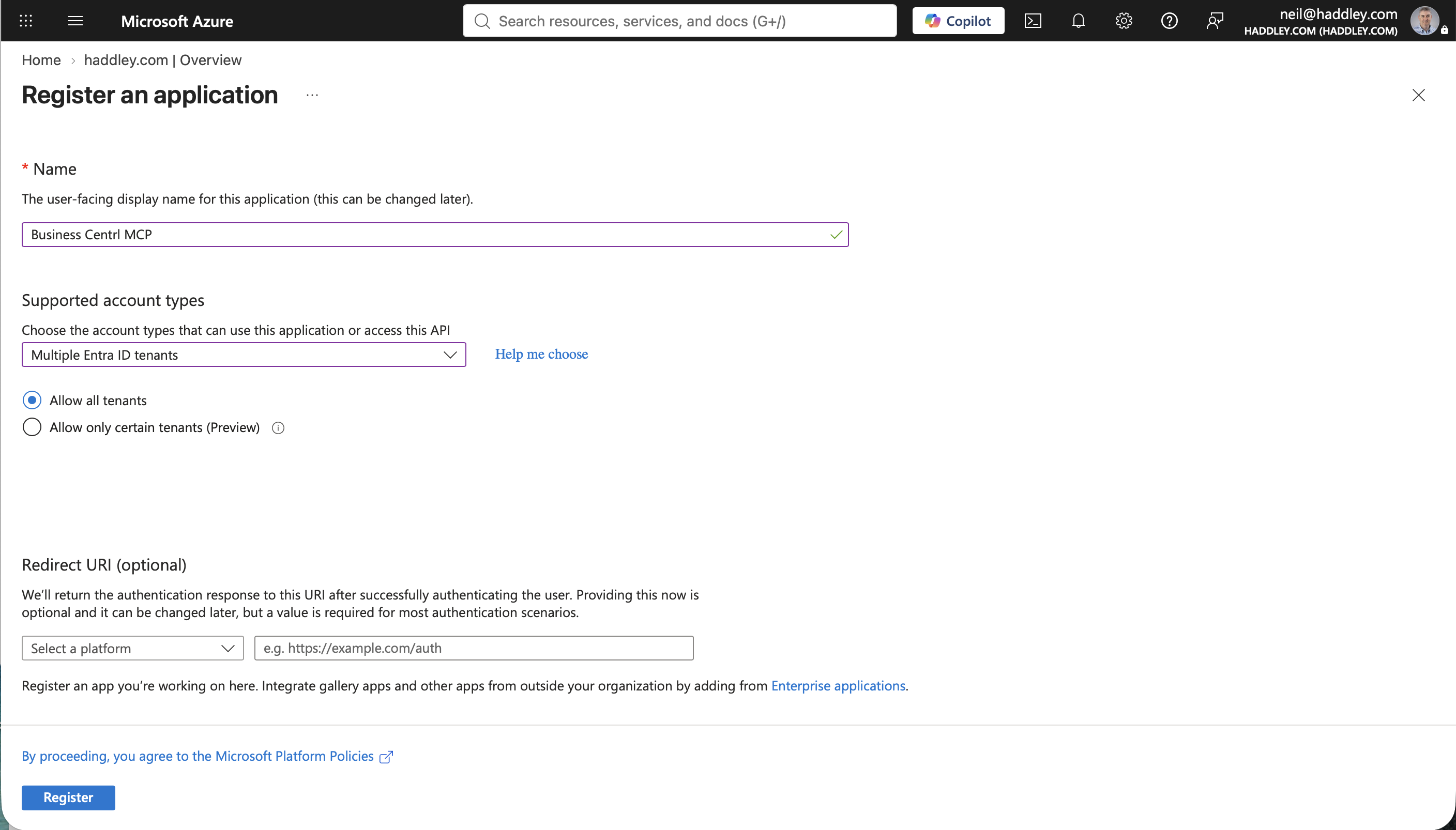Go to Home breadcrumb
The width and height of the screenshot is (1456, 830).
click(x=41, y=60)
